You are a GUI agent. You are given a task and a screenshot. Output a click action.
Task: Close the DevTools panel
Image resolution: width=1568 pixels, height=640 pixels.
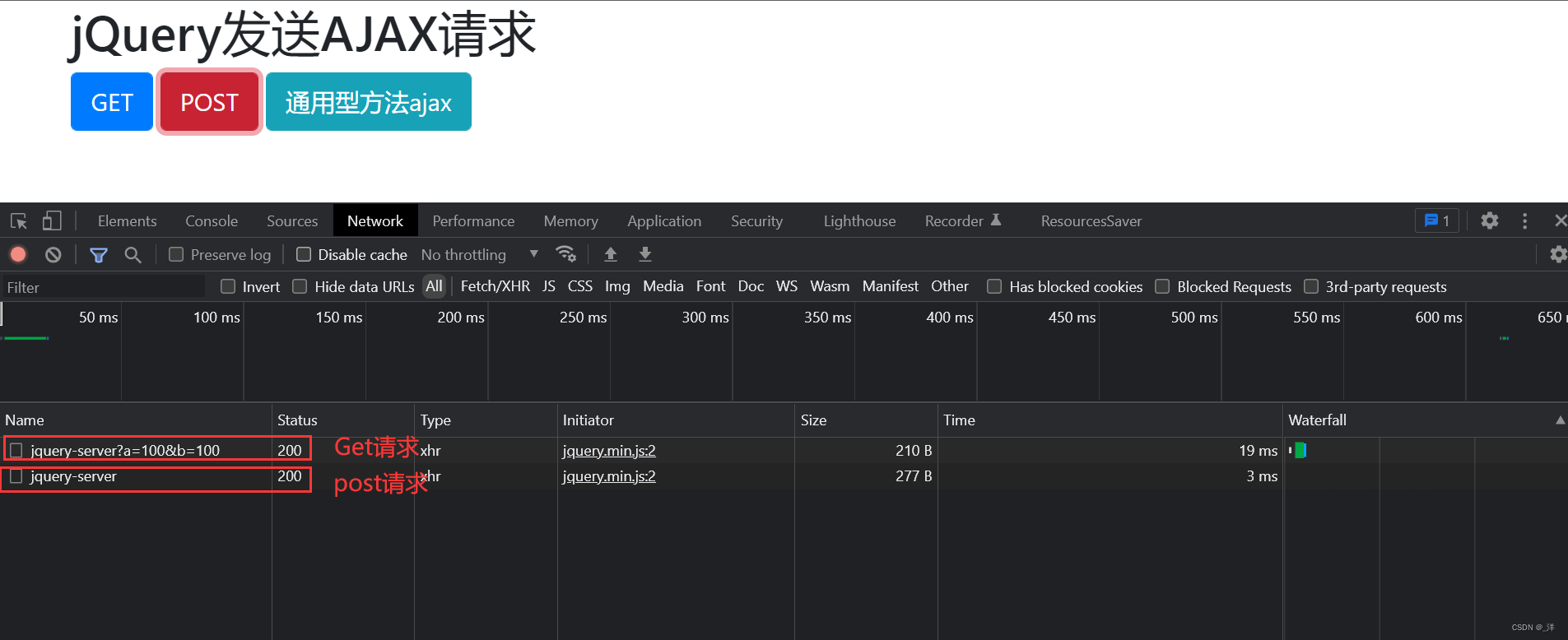[x=1560, y=220]
